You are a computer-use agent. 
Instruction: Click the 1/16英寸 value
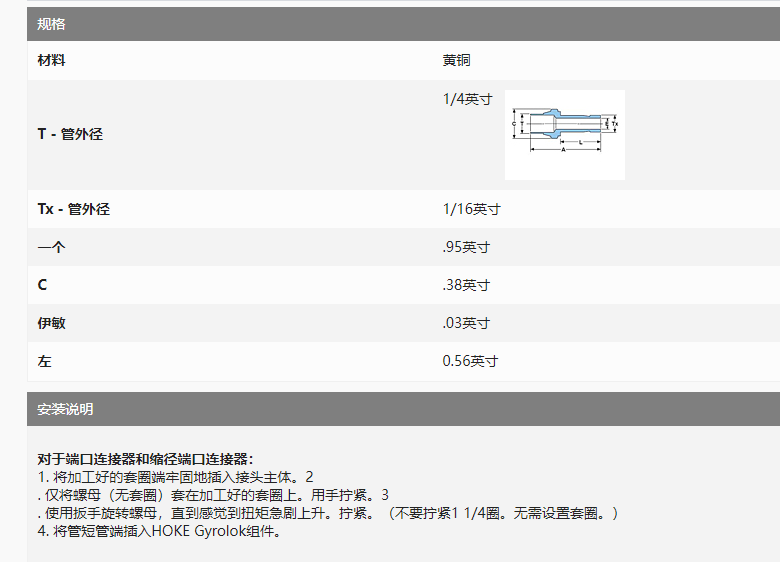(471, 209)
